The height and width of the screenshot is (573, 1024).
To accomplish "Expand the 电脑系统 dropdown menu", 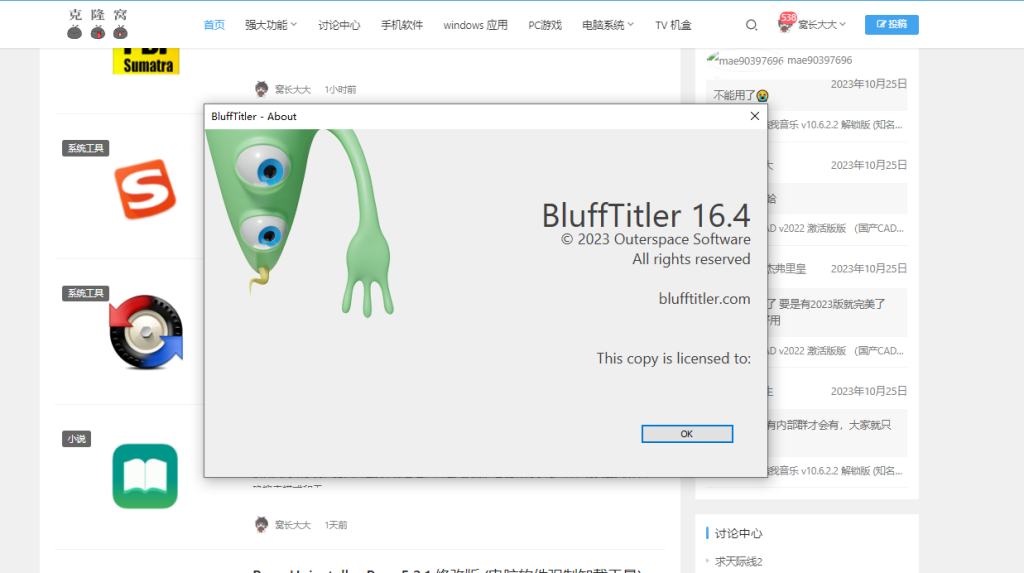I will [x=608, y=25].
